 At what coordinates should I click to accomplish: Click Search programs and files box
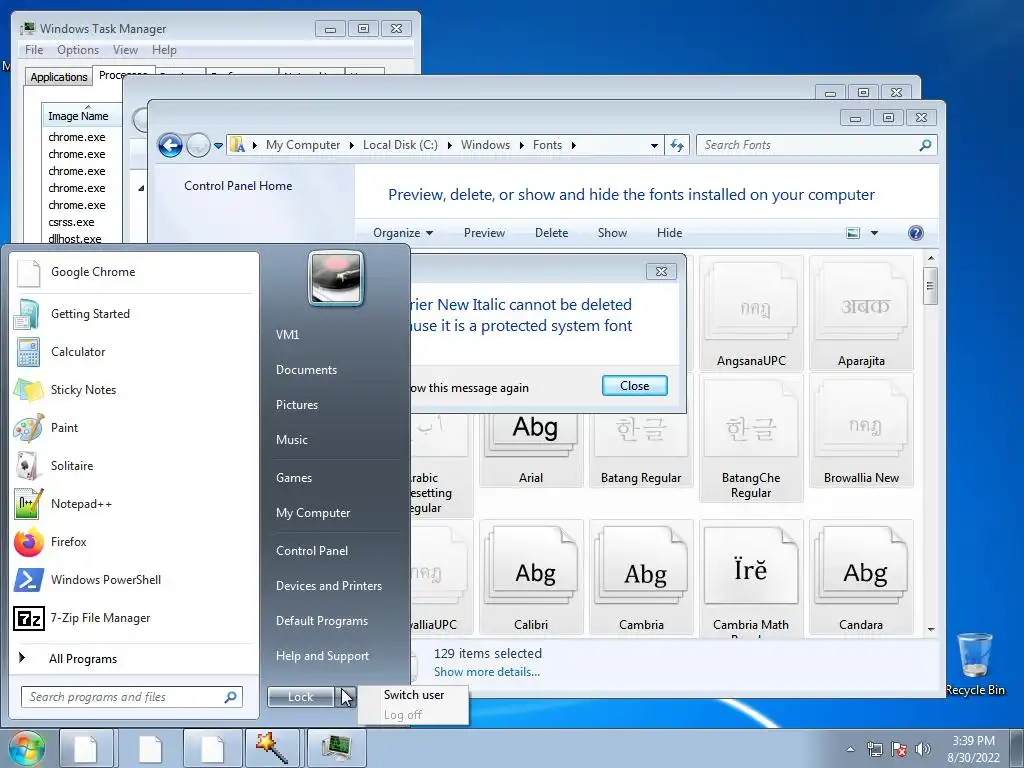pyautogui.click(x=132, y=697)
